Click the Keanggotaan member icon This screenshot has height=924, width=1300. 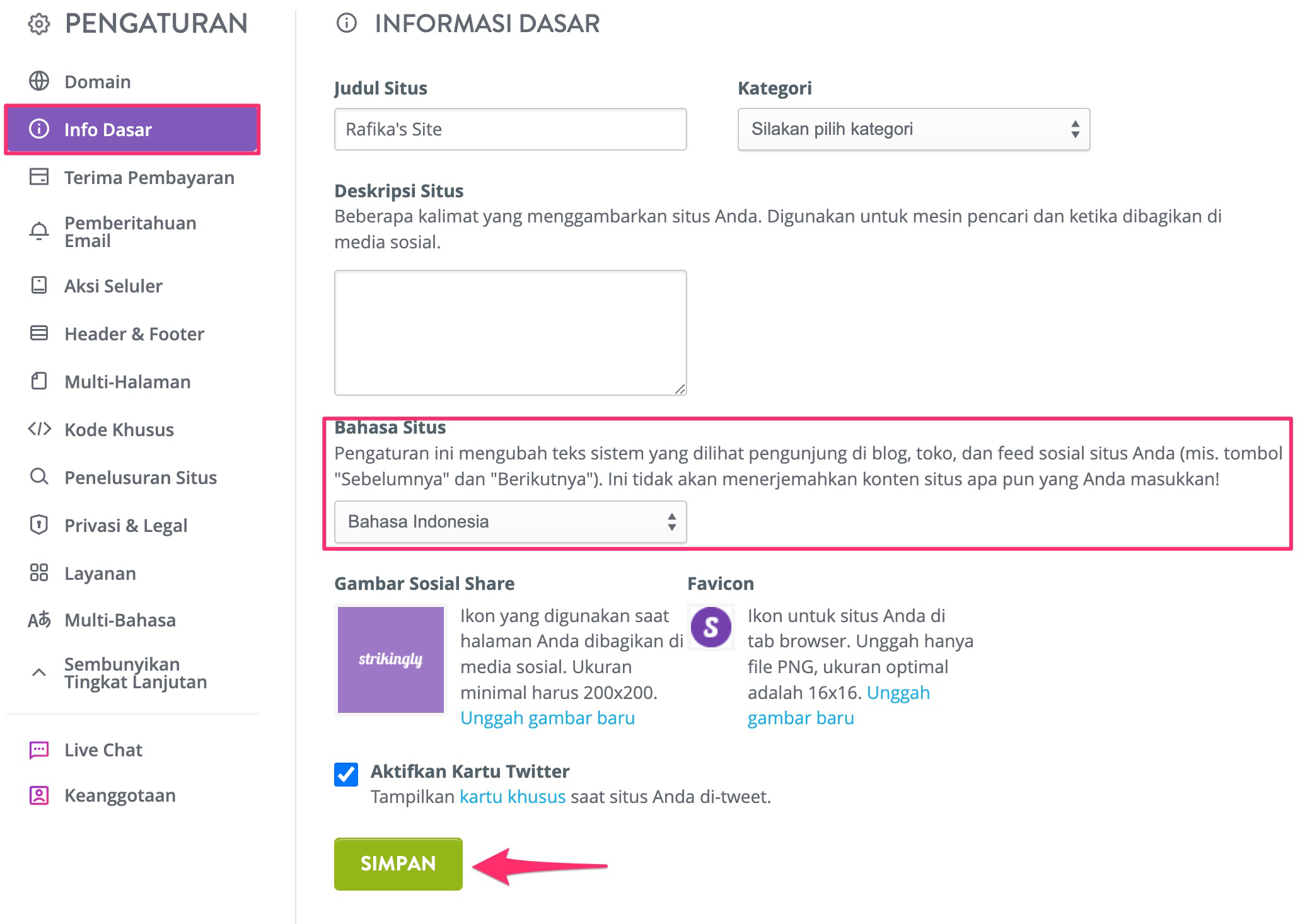[39, 795]
